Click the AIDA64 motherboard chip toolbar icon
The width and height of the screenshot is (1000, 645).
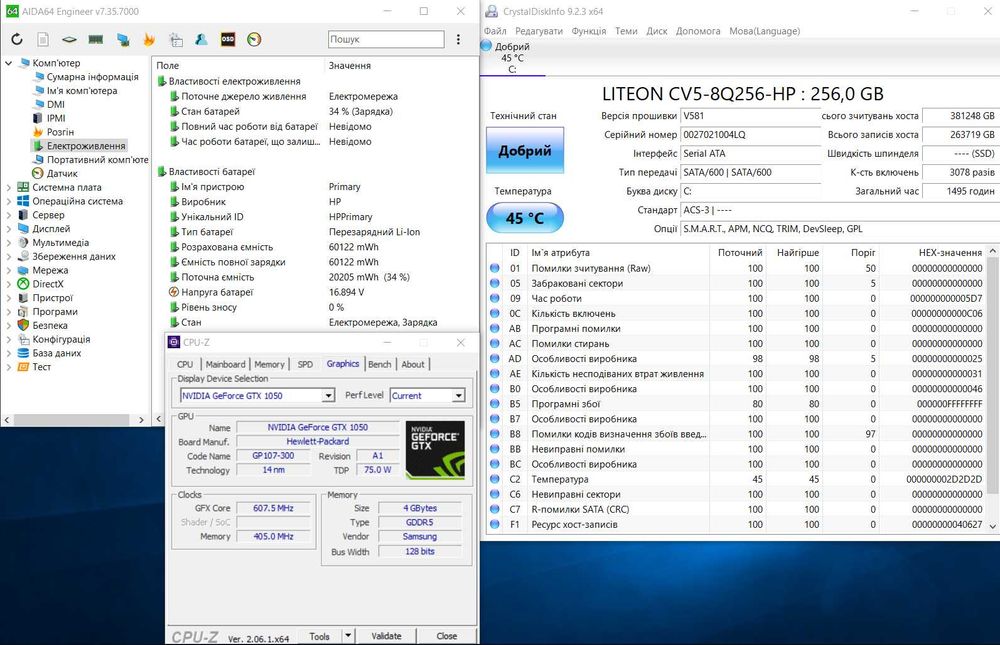pyautogui.click(x=69, y=40)
